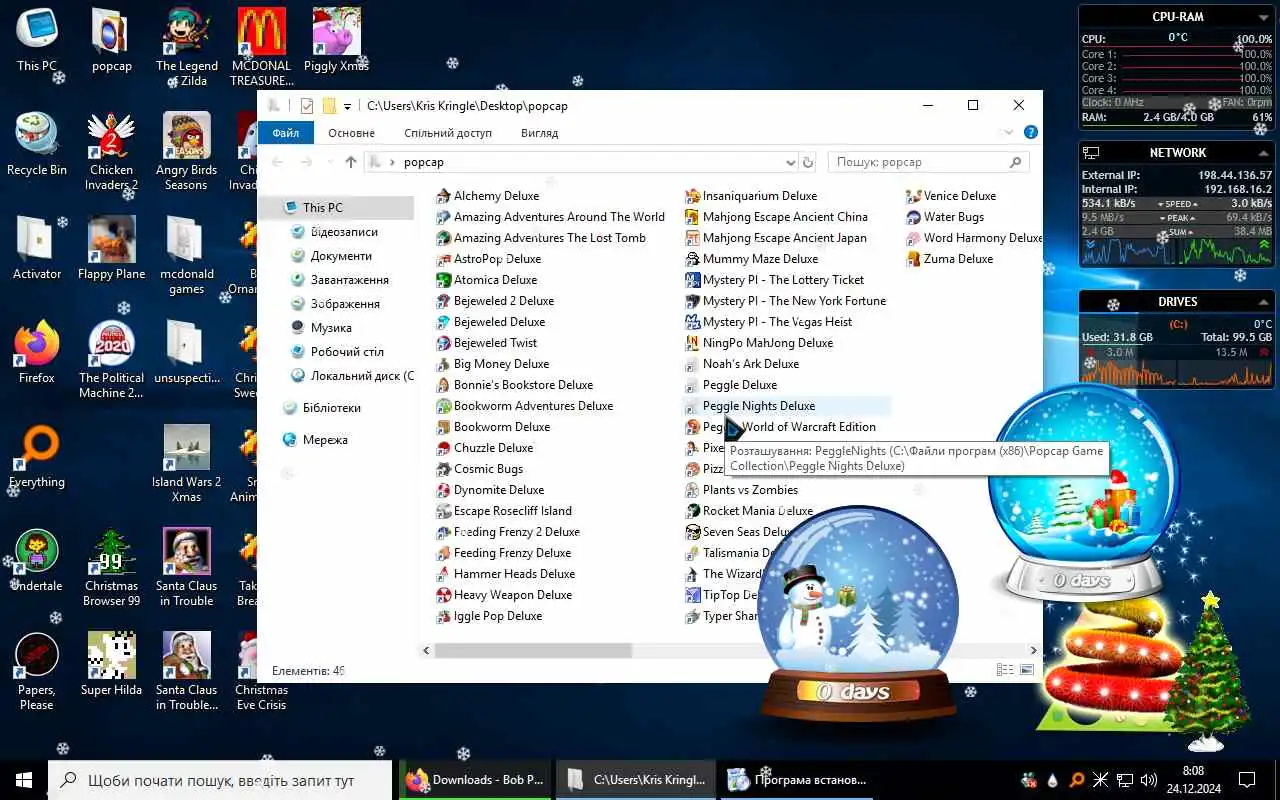
Task: Expand DRIVES gadget menu arrow
Action: point(1265,301)
